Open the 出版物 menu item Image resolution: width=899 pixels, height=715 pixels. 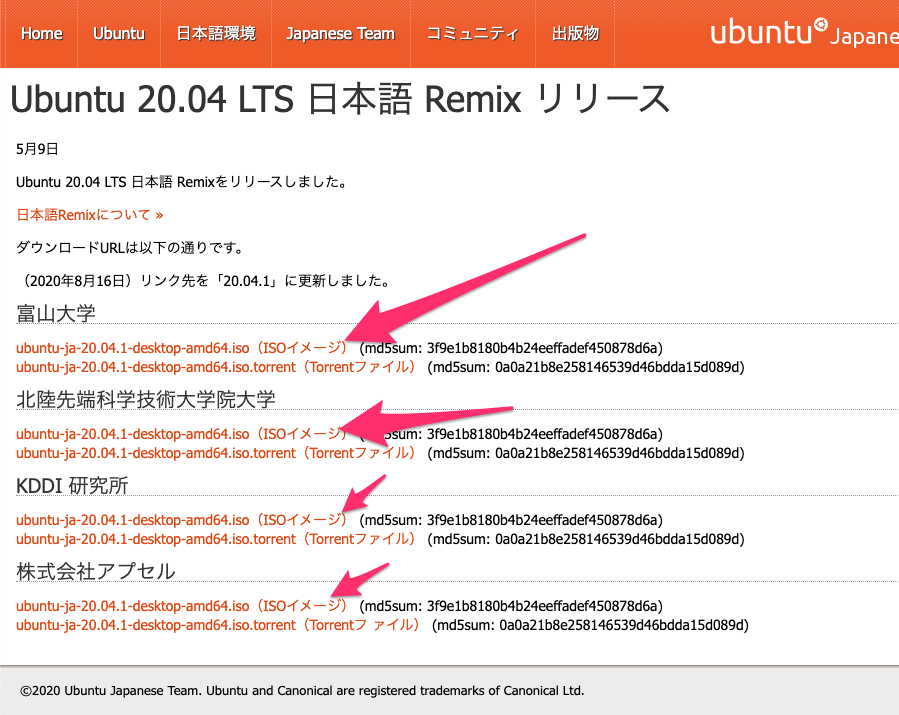[575, 33]
